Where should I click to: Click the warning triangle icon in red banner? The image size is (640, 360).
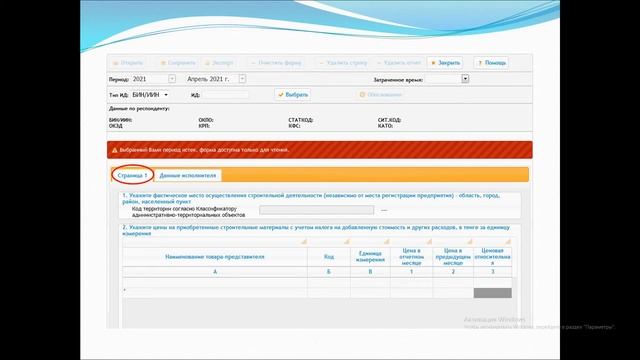coord(114,150)
